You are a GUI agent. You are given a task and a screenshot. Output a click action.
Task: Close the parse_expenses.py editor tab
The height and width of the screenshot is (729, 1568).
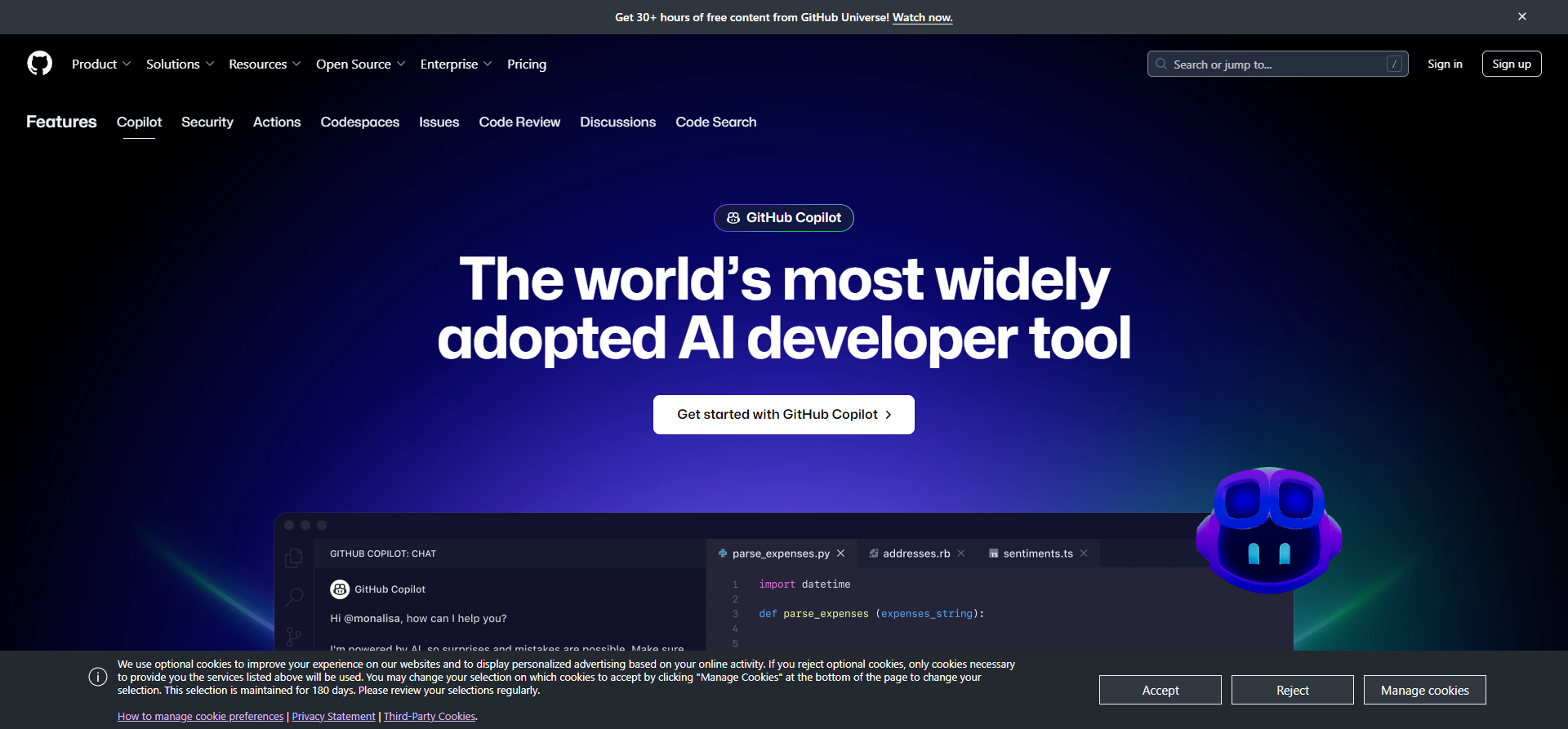pyautogui.click(x=840, y=553)
